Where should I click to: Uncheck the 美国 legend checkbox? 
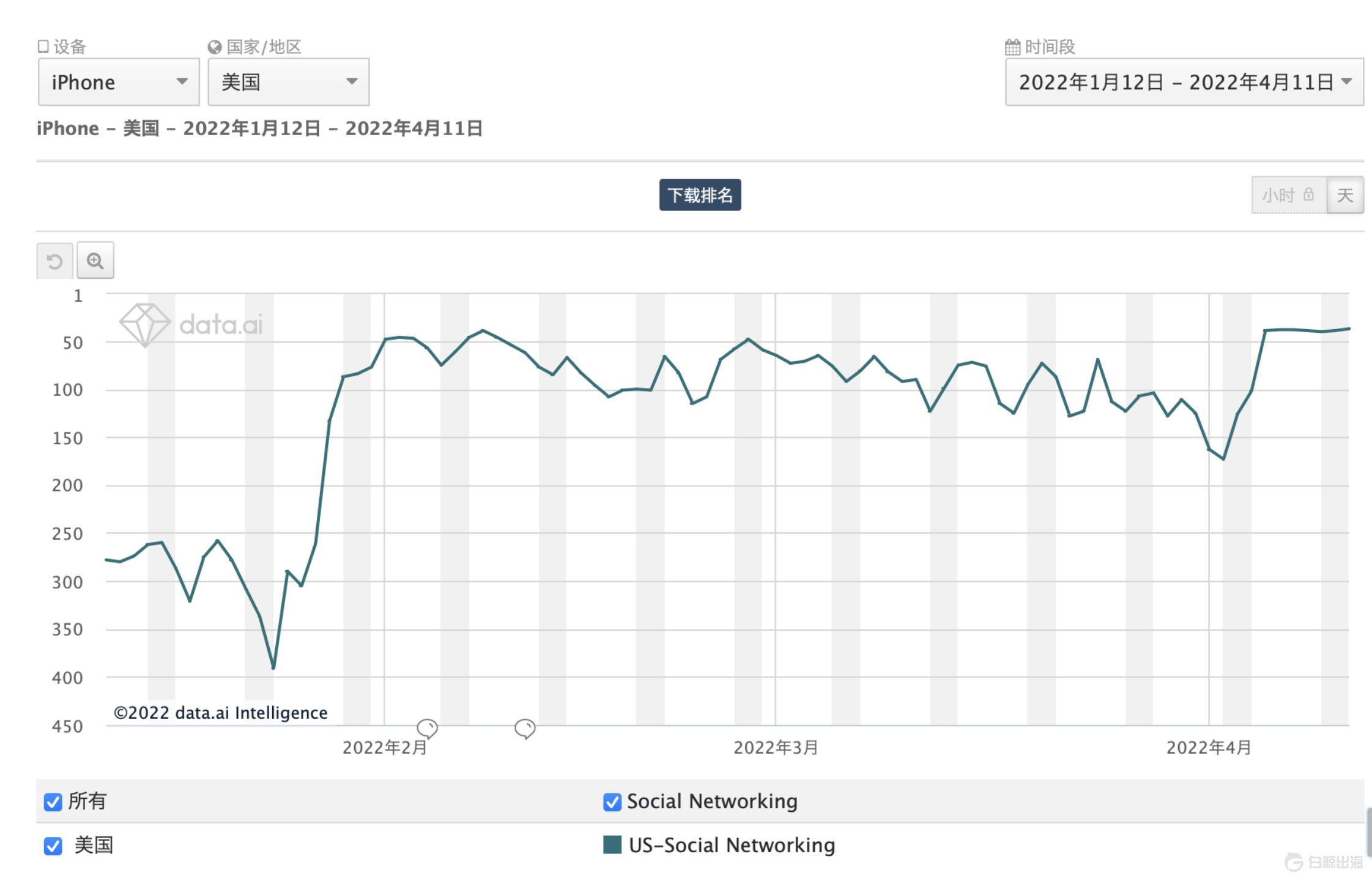53,846
